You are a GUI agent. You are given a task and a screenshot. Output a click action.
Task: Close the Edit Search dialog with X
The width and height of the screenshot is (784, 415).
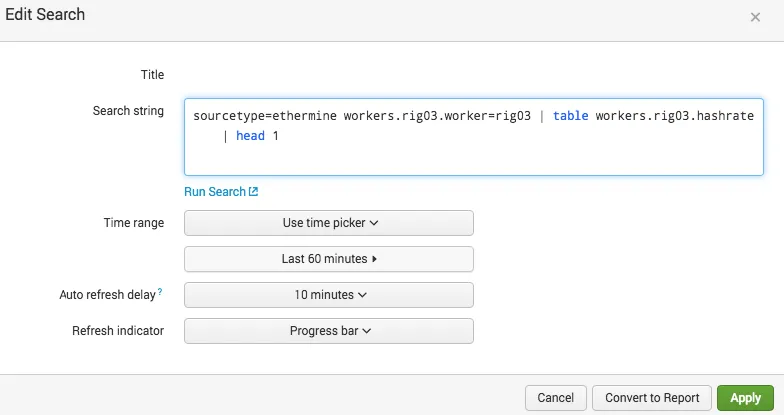pos(755,18)
